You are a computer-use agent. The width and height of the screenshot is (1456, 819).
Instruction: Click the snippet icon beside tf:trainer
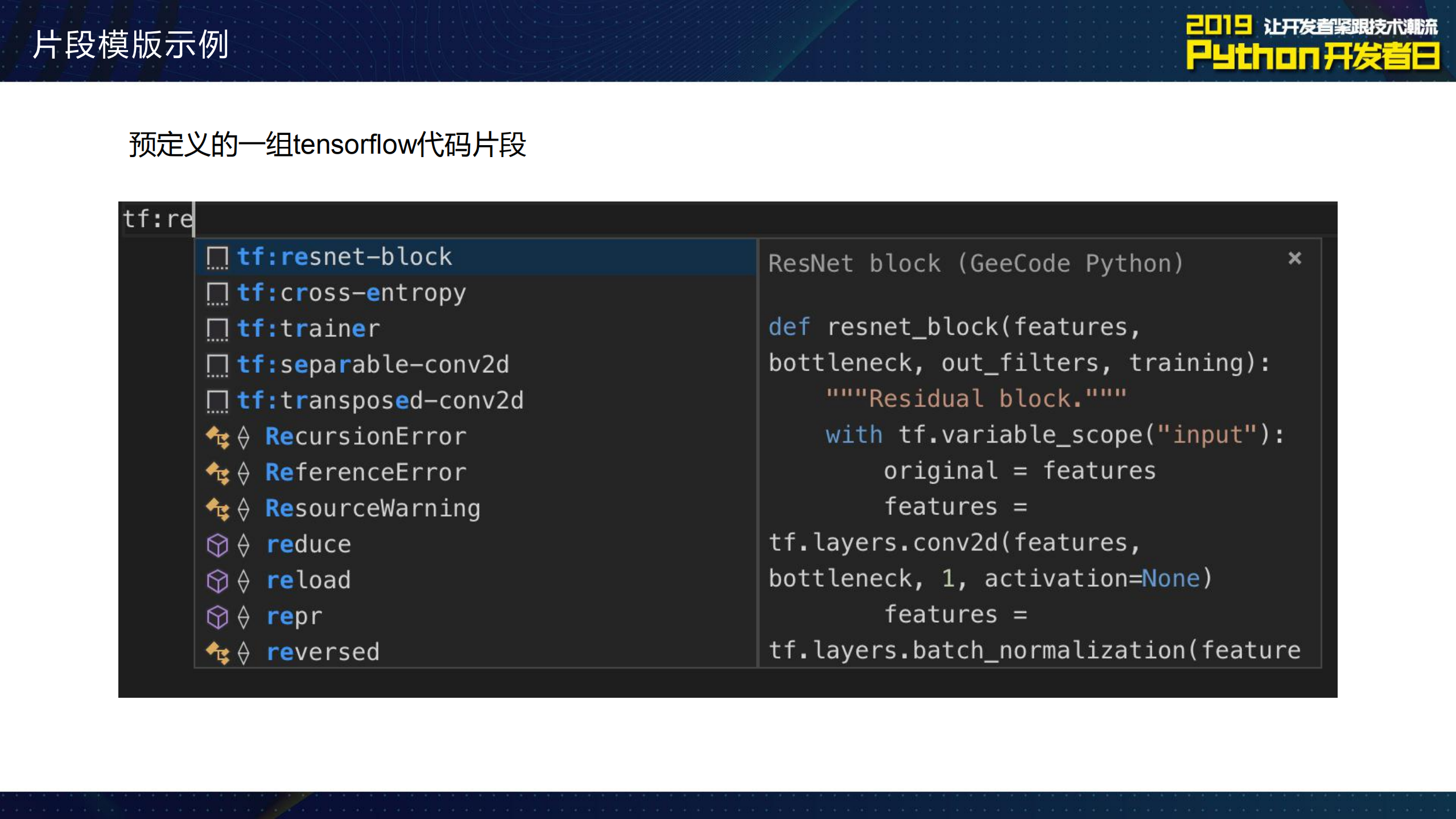(219, 328)
